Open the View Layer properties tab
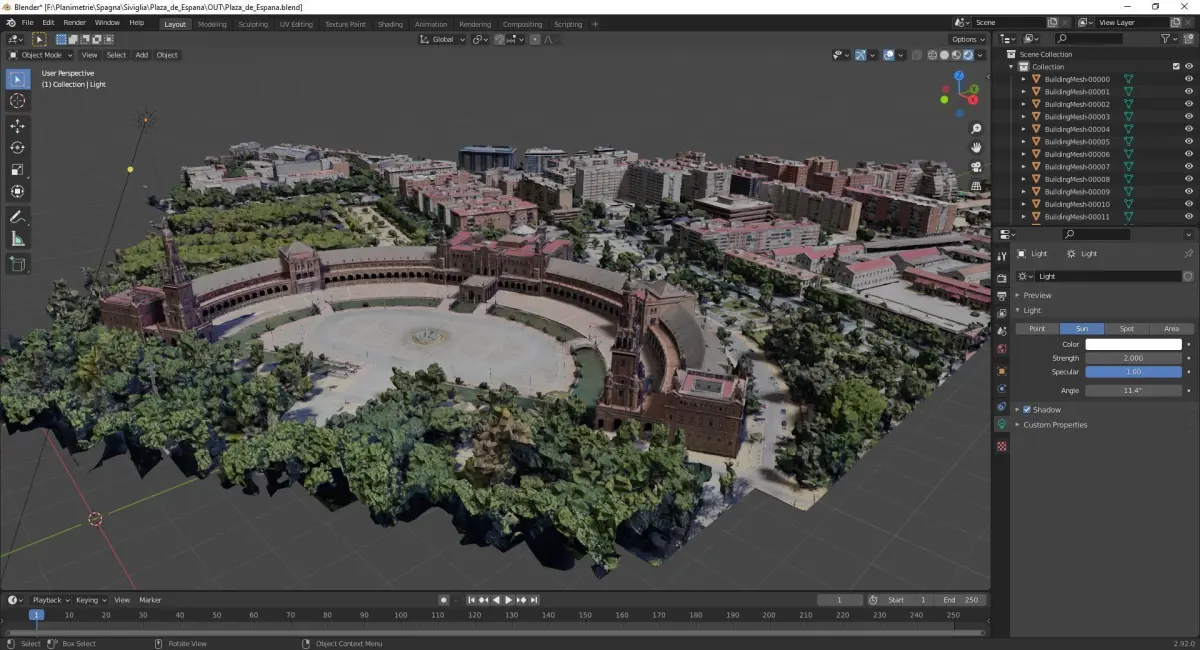This screenshot has height=650, width=1200. (x=1002, y=313)
